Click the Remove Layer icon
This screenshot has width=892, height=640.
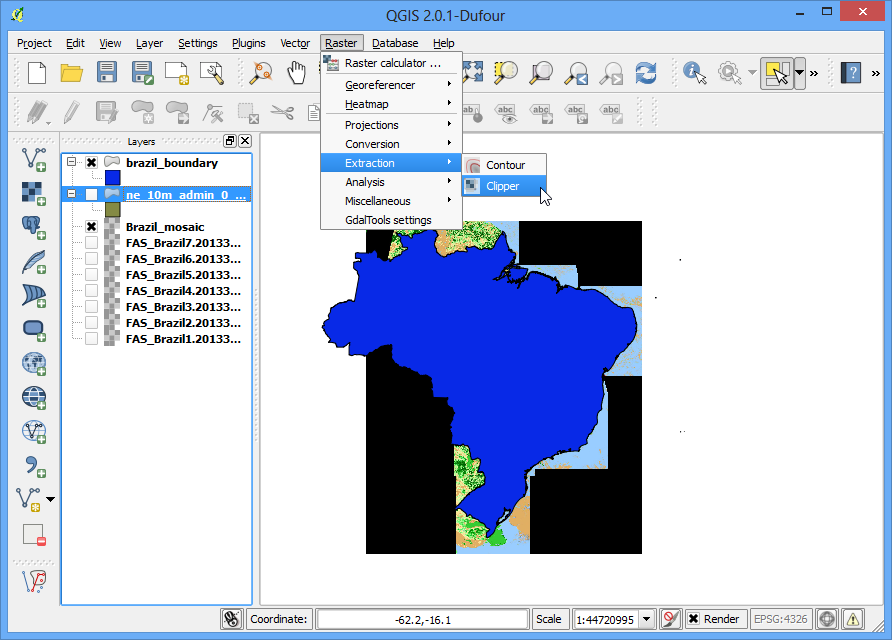[x=34, y=535]
